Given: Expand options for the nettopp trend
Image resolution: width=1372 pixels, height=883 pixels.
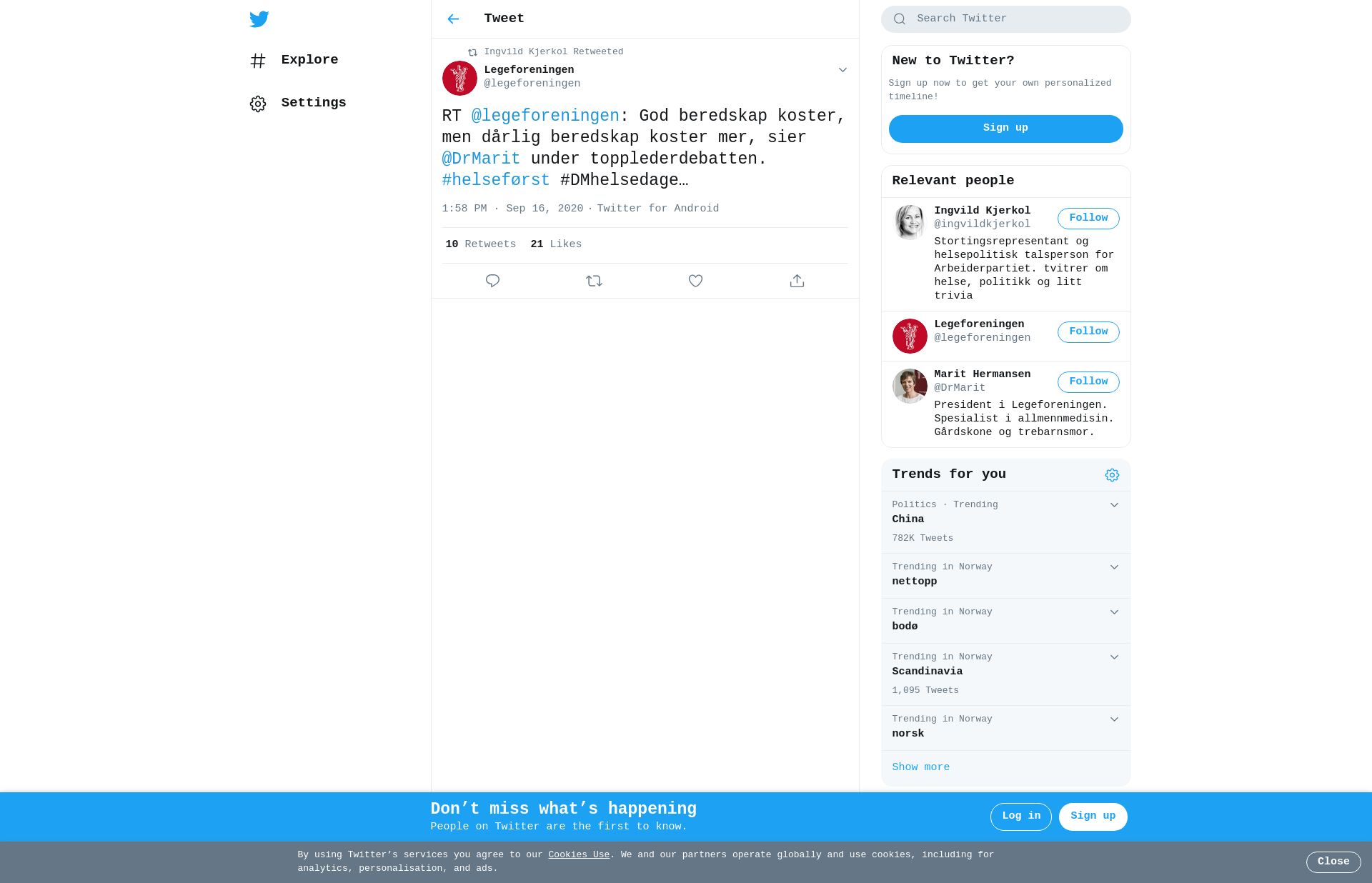Looking at the screenshot, I should tap(1114, 567).
